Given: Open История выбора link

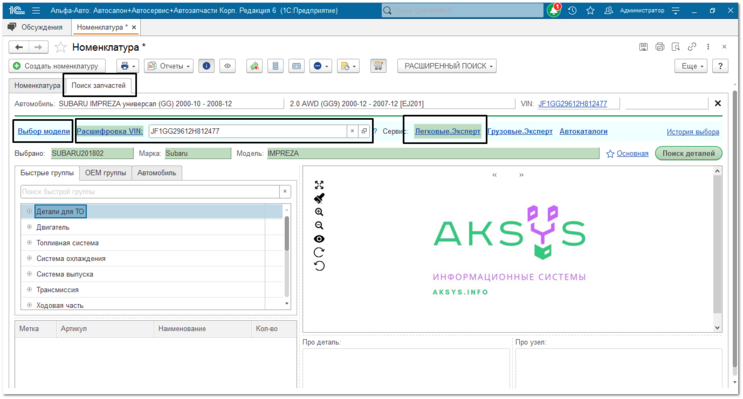Looking at the screenshot, I should click(693, 132).
